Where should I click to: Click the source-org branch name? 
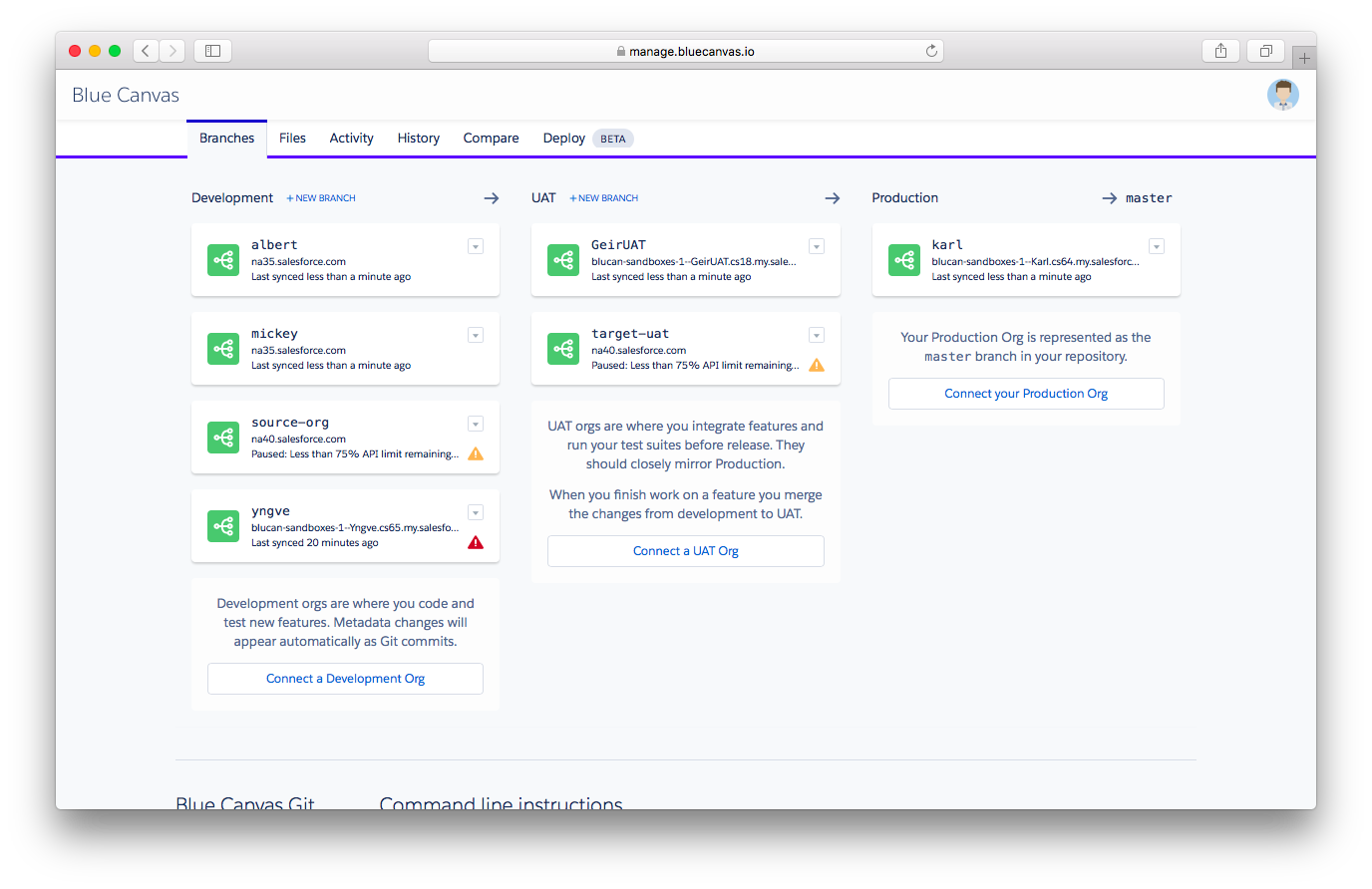click(x=290, y=423)
